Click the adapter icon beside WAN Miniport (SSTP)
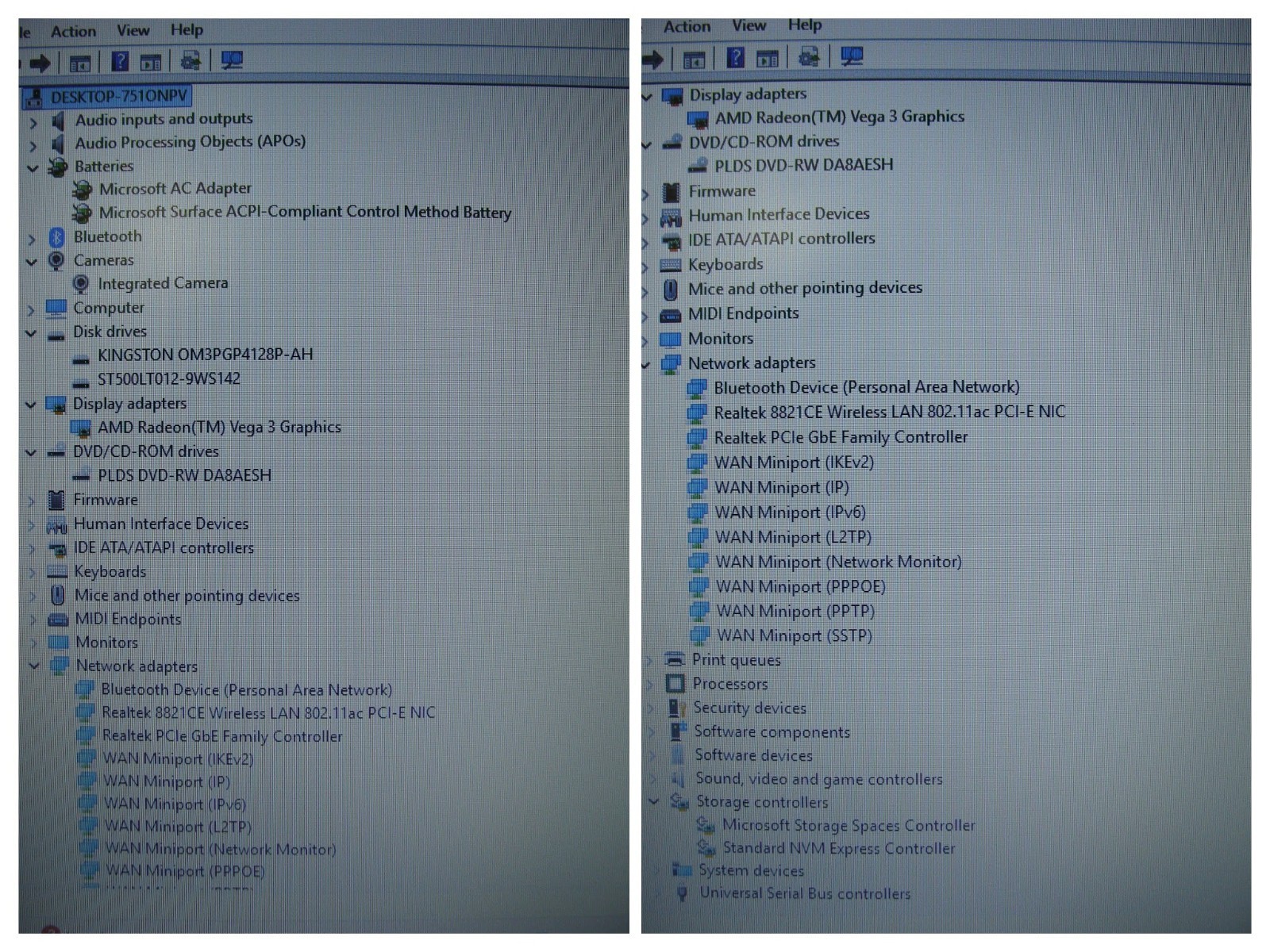Screen dimensions: 1270x952 pyautogui.click(x=699, y=635)
